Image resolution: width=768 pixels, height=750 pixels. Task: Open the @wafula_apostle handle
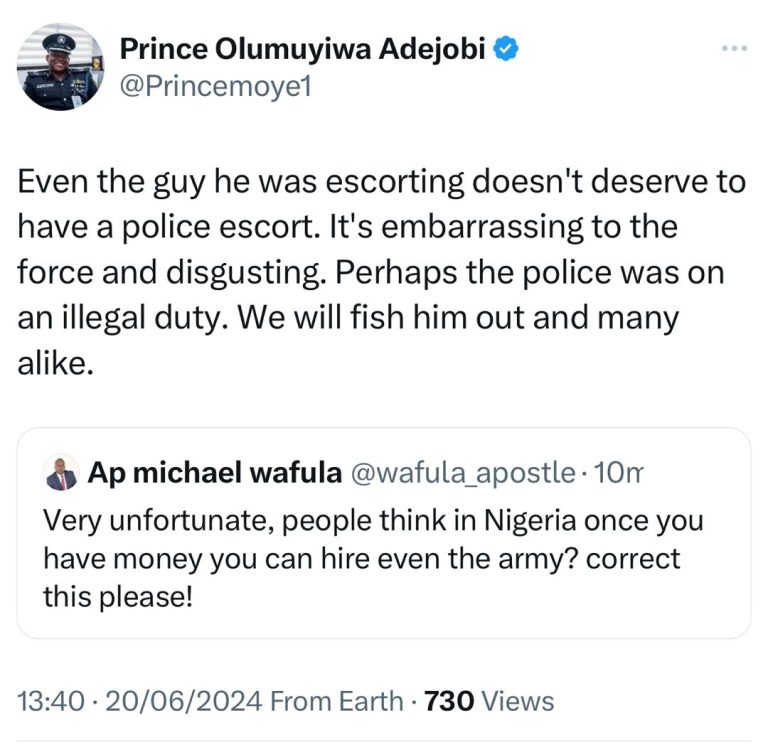point(461,475)
